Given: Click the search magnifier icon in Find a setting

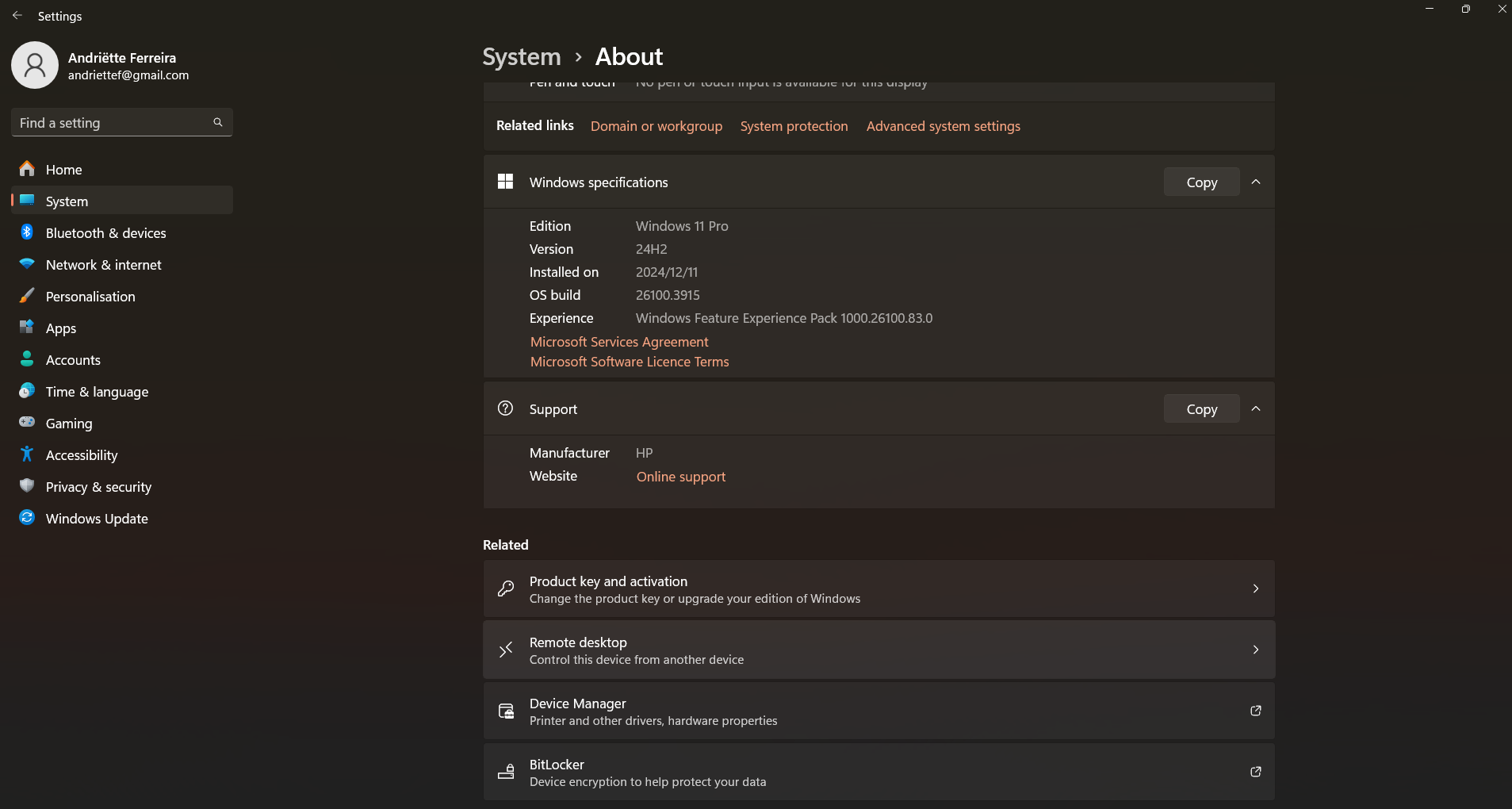Looking at the screenshot, I should [218, 122].
